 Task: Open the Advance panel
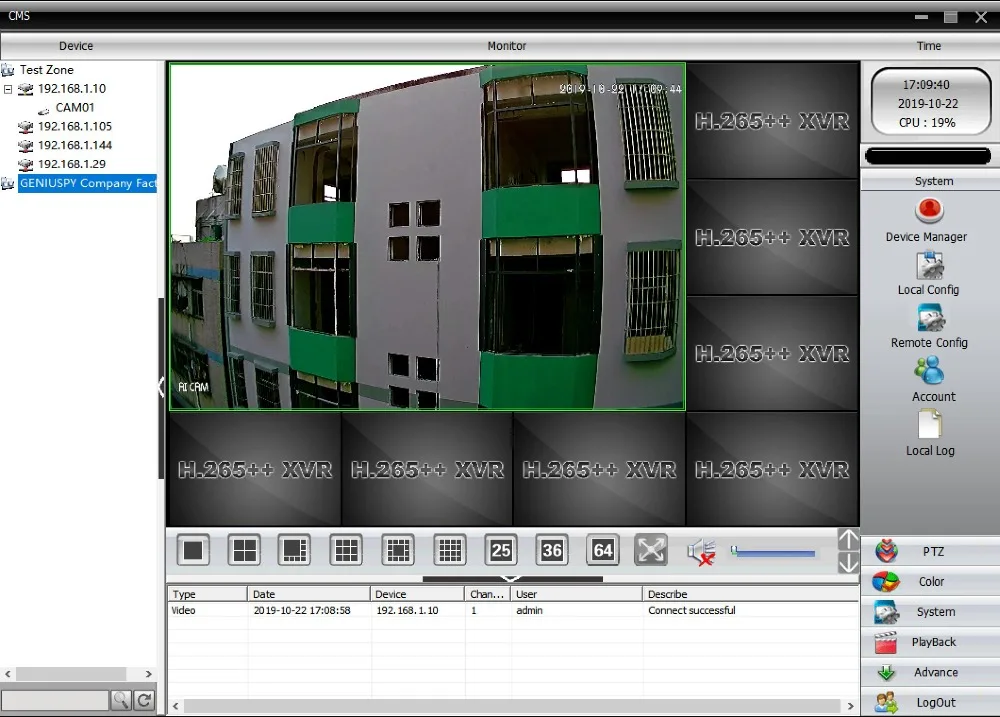[x=930, y=672]
